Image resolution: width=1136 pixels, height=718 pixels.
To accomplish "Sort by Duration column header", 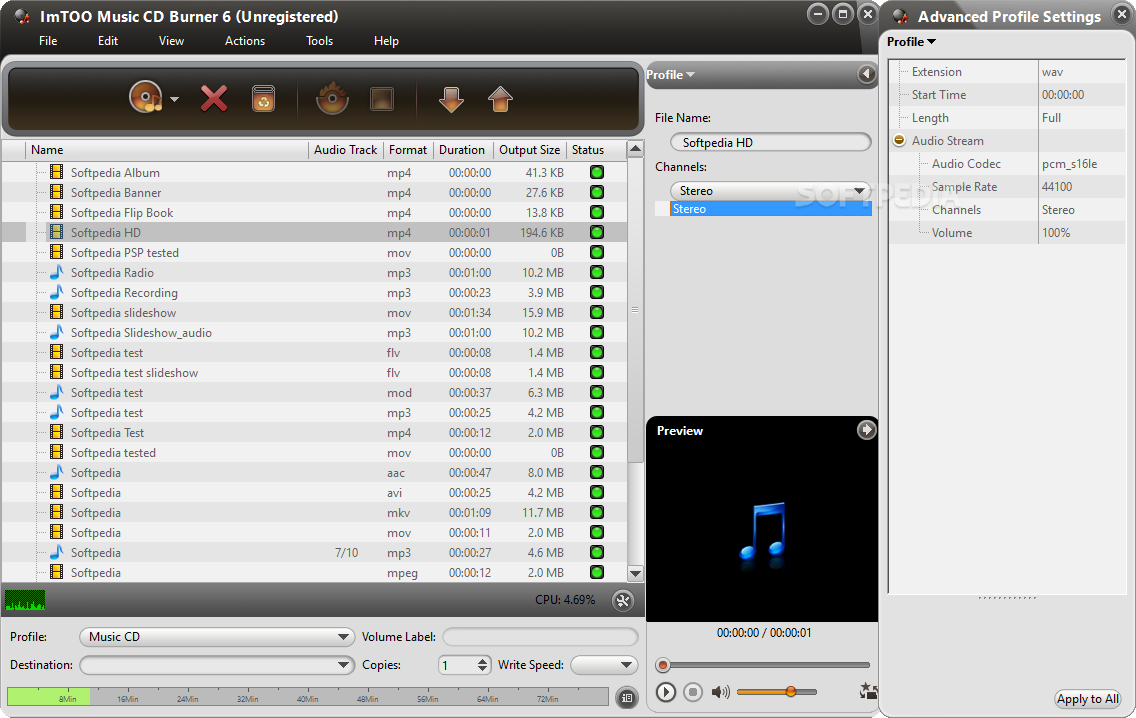I will click(x=462, y=150).
